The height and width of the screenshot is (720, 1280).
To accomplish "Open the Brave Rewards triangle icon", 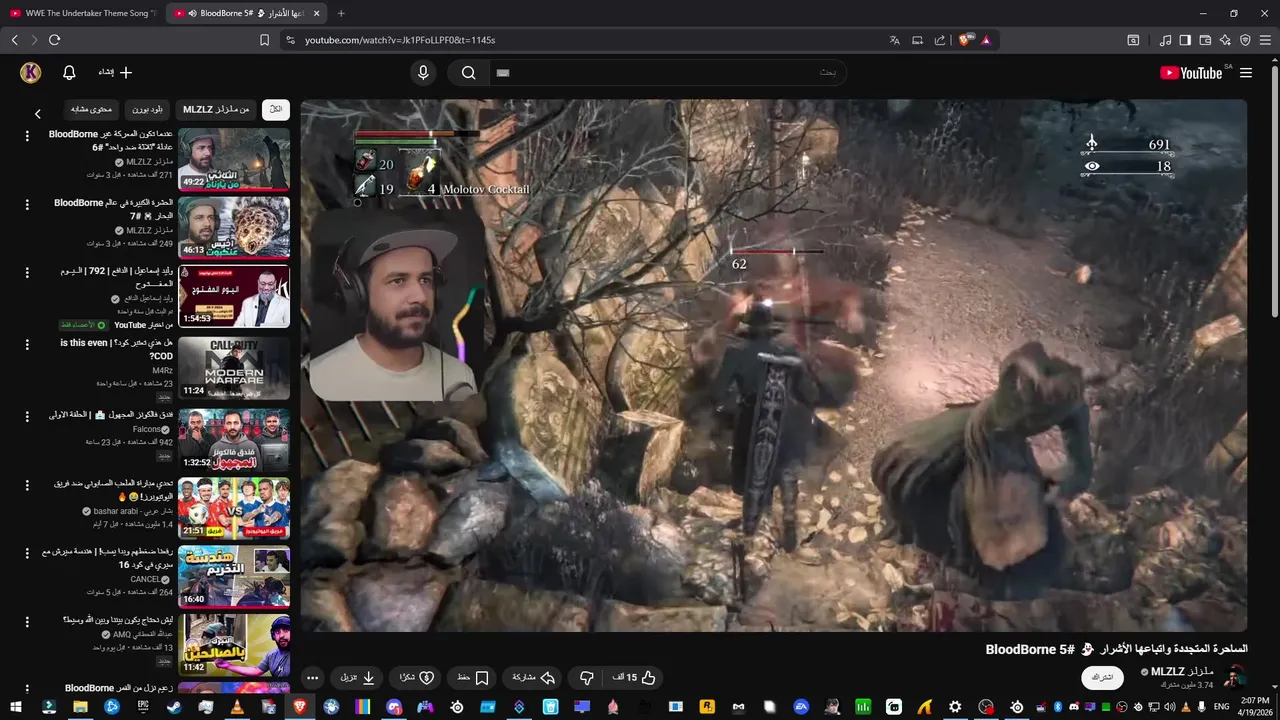I will click(986, 40).
